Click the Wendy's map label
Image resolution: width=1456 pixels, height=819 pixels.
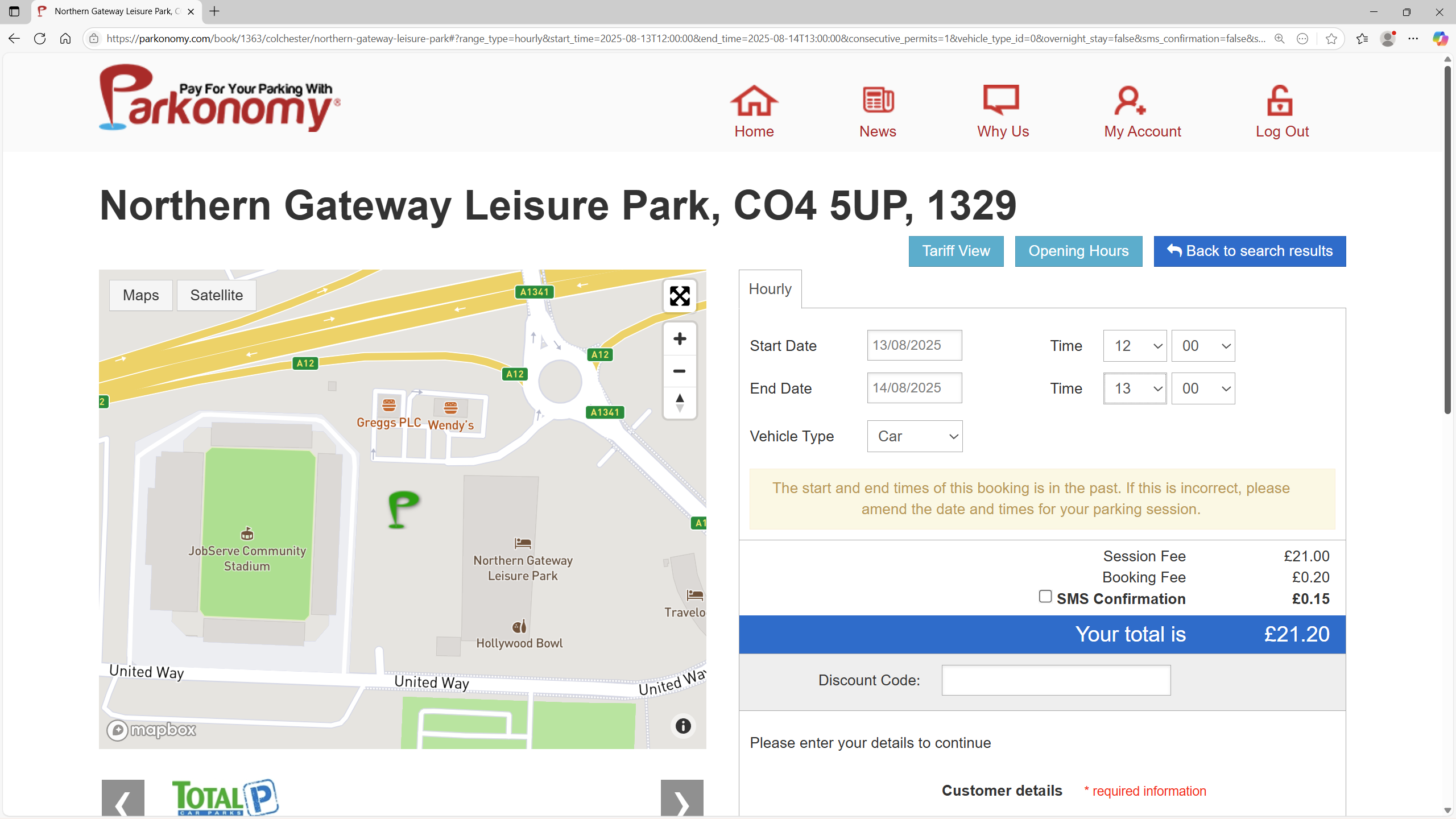point(450,425)
